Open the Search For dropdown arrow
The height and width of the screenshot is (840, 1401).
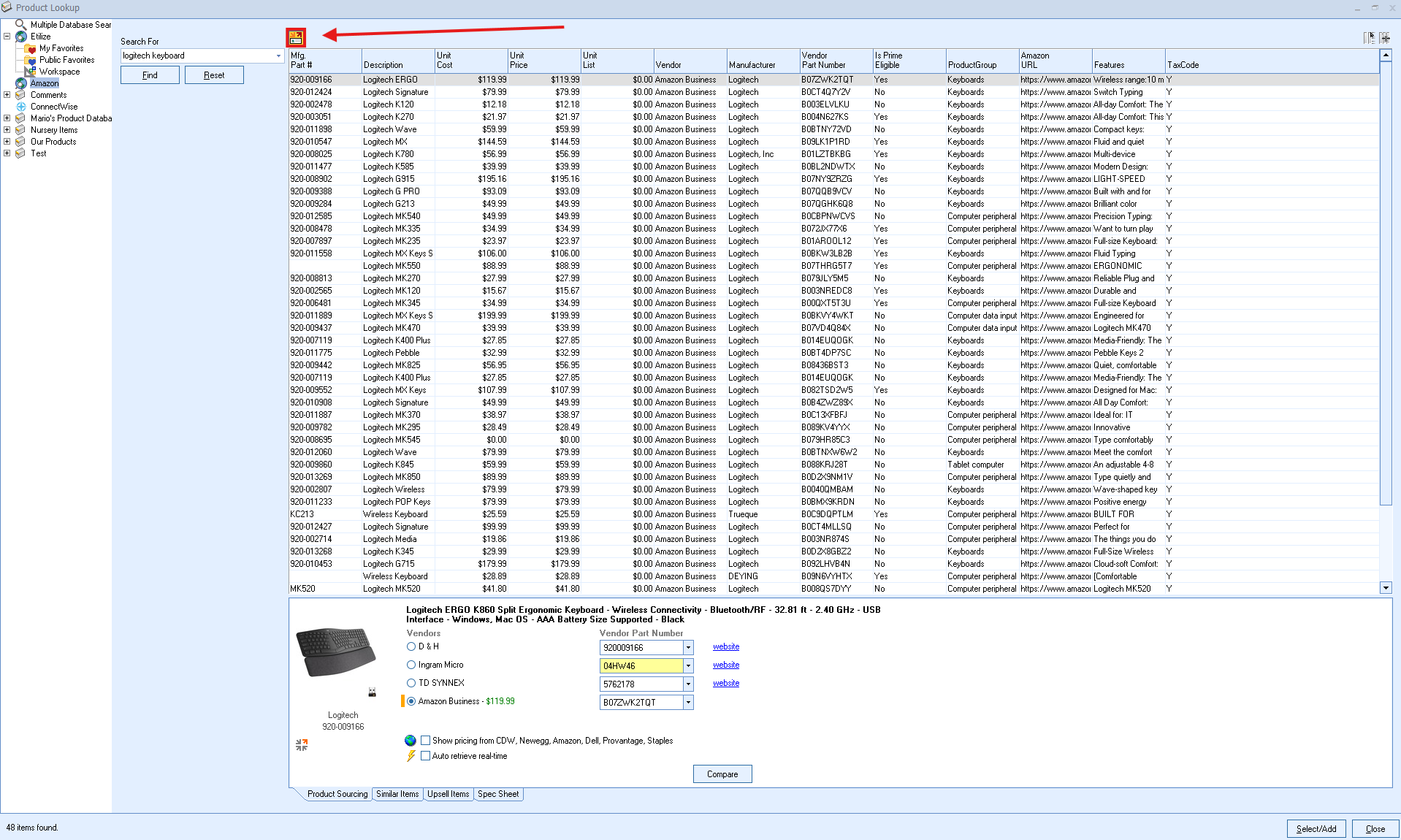(278, 56)
